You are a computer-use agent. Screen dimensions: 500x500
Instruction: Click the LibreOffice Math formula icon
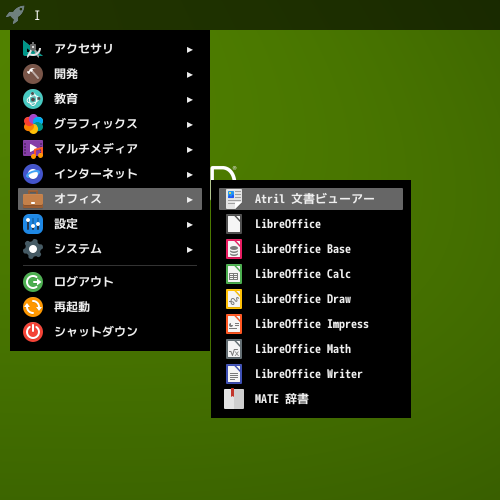pyautogui.click(x=234, y=349)
